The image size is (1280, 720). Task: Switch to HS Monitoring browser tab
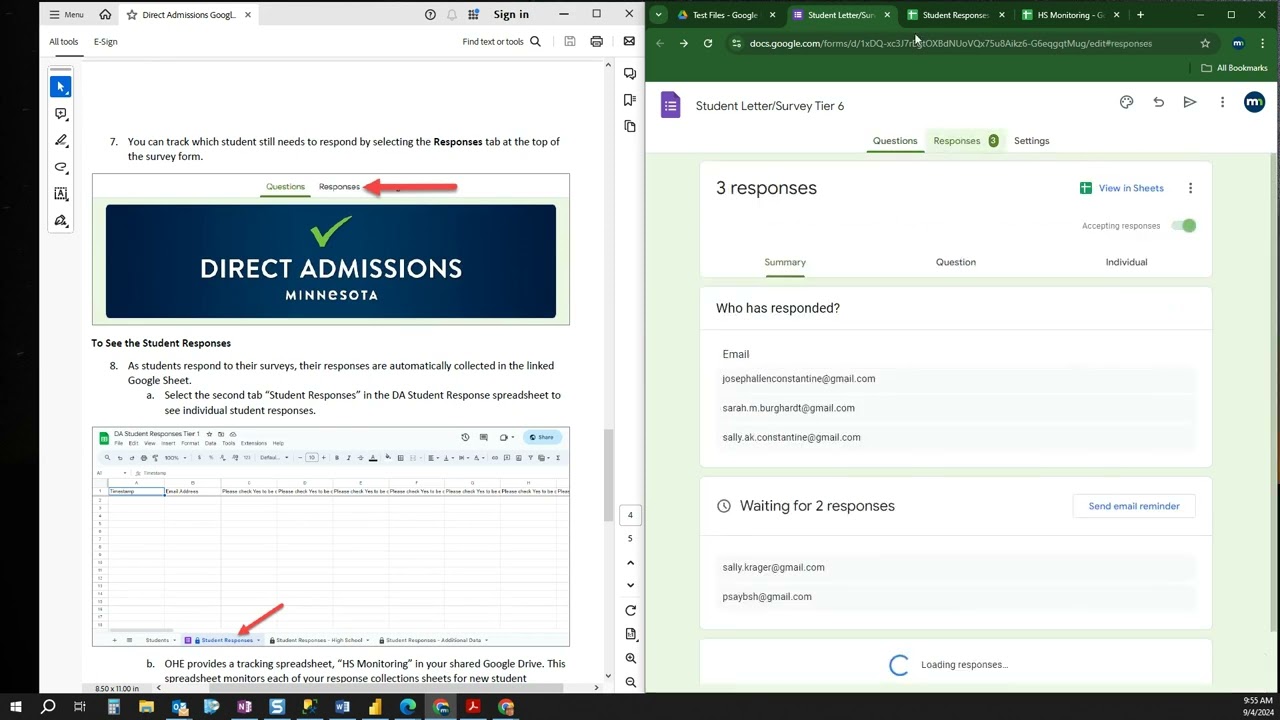click(x=1070, y=15)
